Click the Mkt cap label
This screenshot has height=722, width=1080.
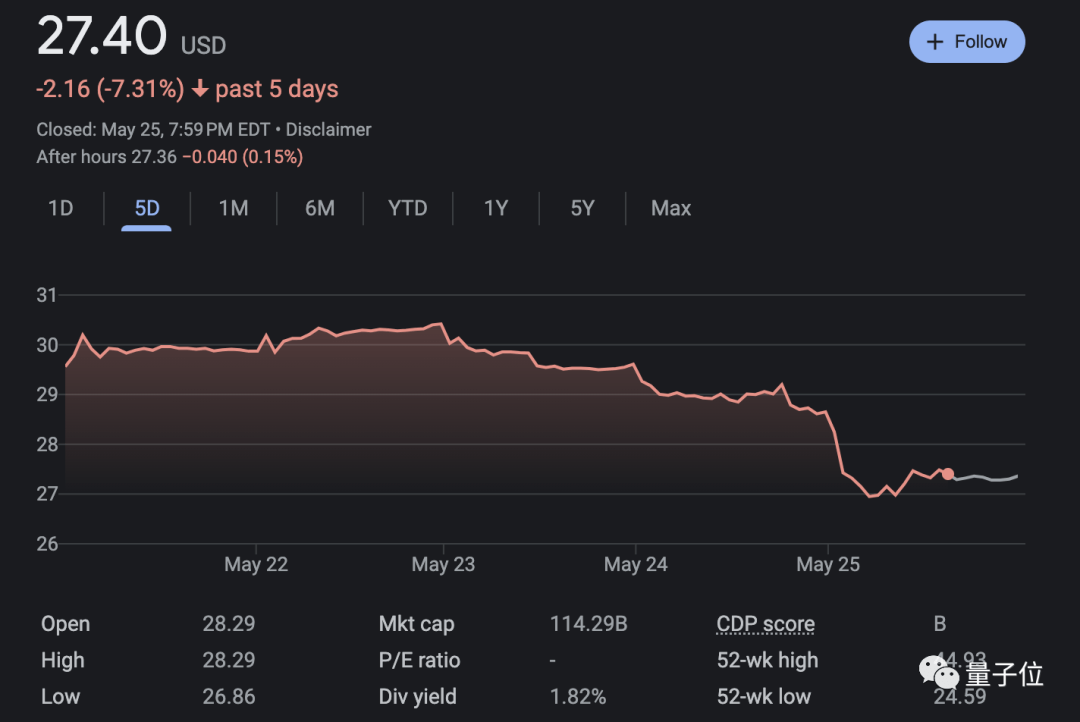point(416,624)
